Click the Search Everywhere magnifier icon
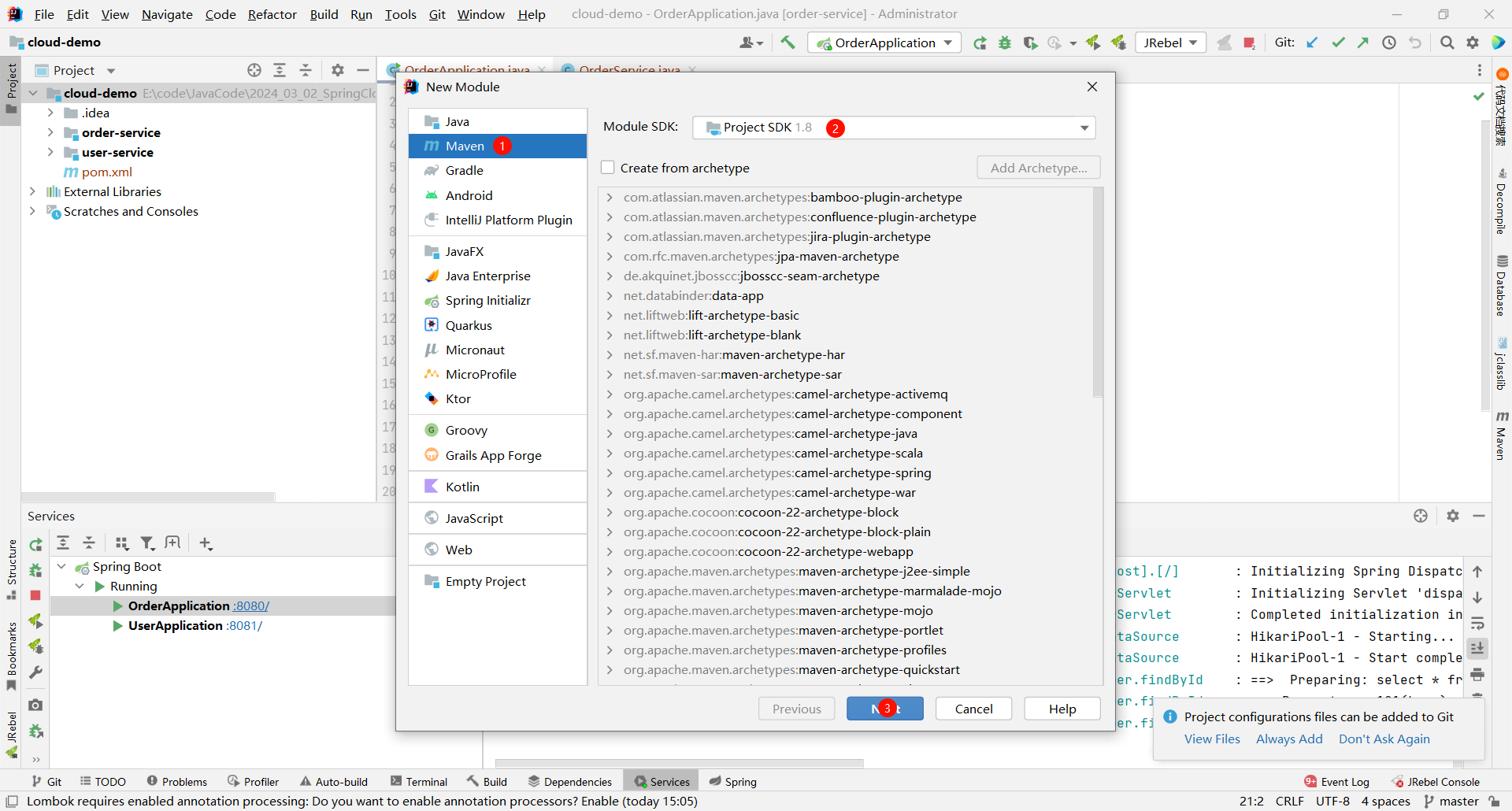Screen dimensions: 1512x811 [1447, 43]
